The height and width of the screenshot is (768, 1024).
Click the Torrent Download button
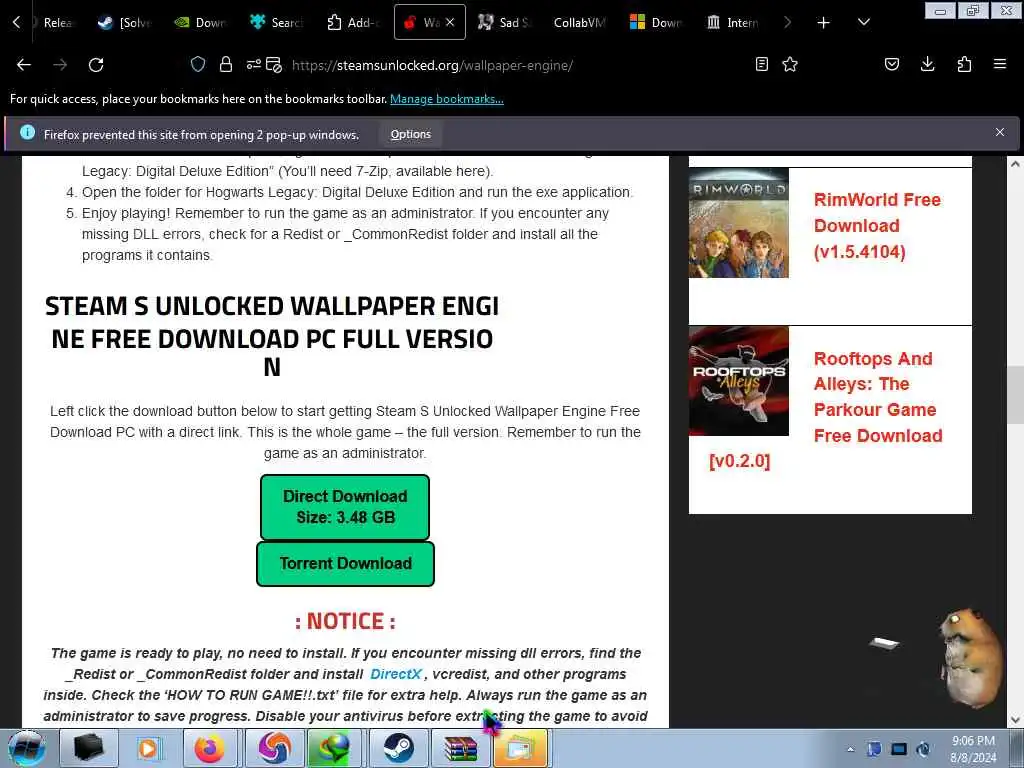point(345,564)
